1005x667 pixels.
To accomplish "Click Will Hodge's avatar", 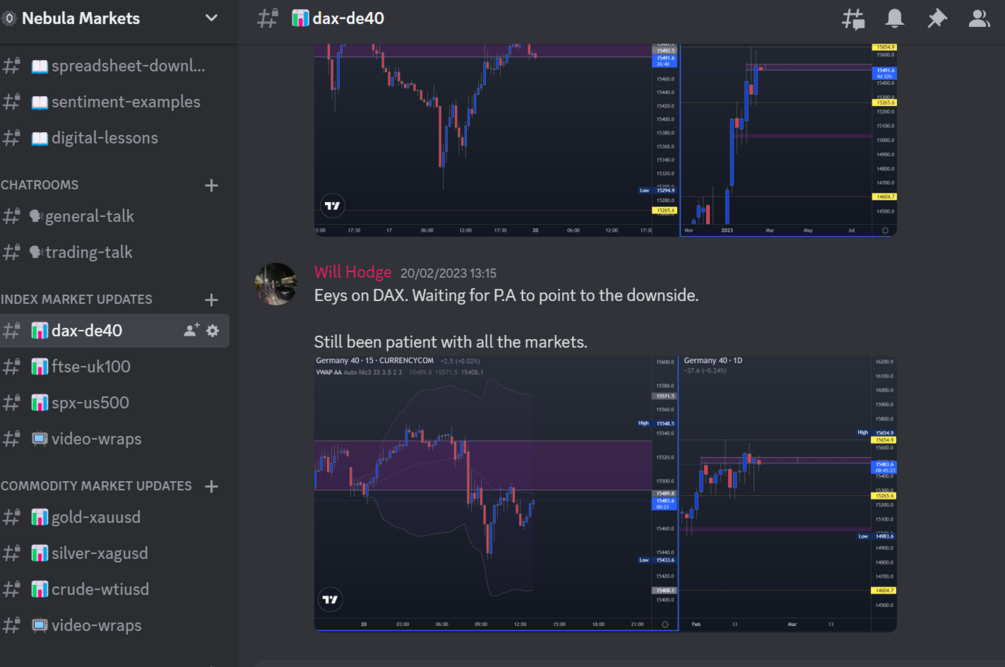I will [276, 284].
